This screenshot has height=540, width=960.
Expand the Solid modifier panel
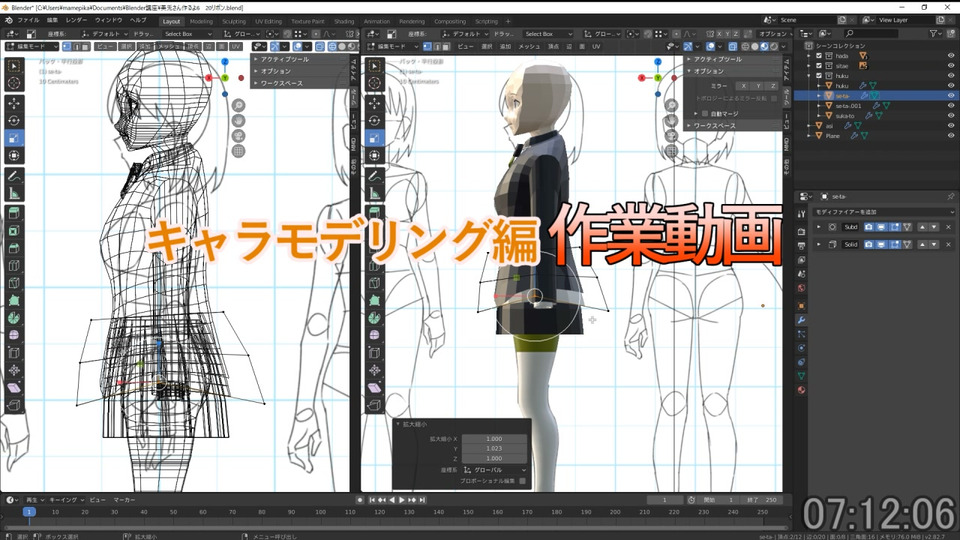click(x=819, y=244)
